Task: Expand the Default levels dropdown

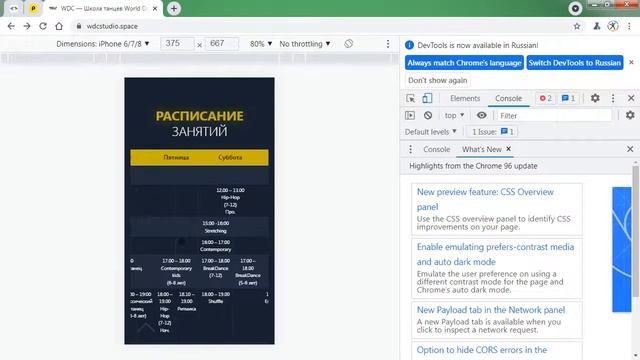Action: [x=431, y=132]
